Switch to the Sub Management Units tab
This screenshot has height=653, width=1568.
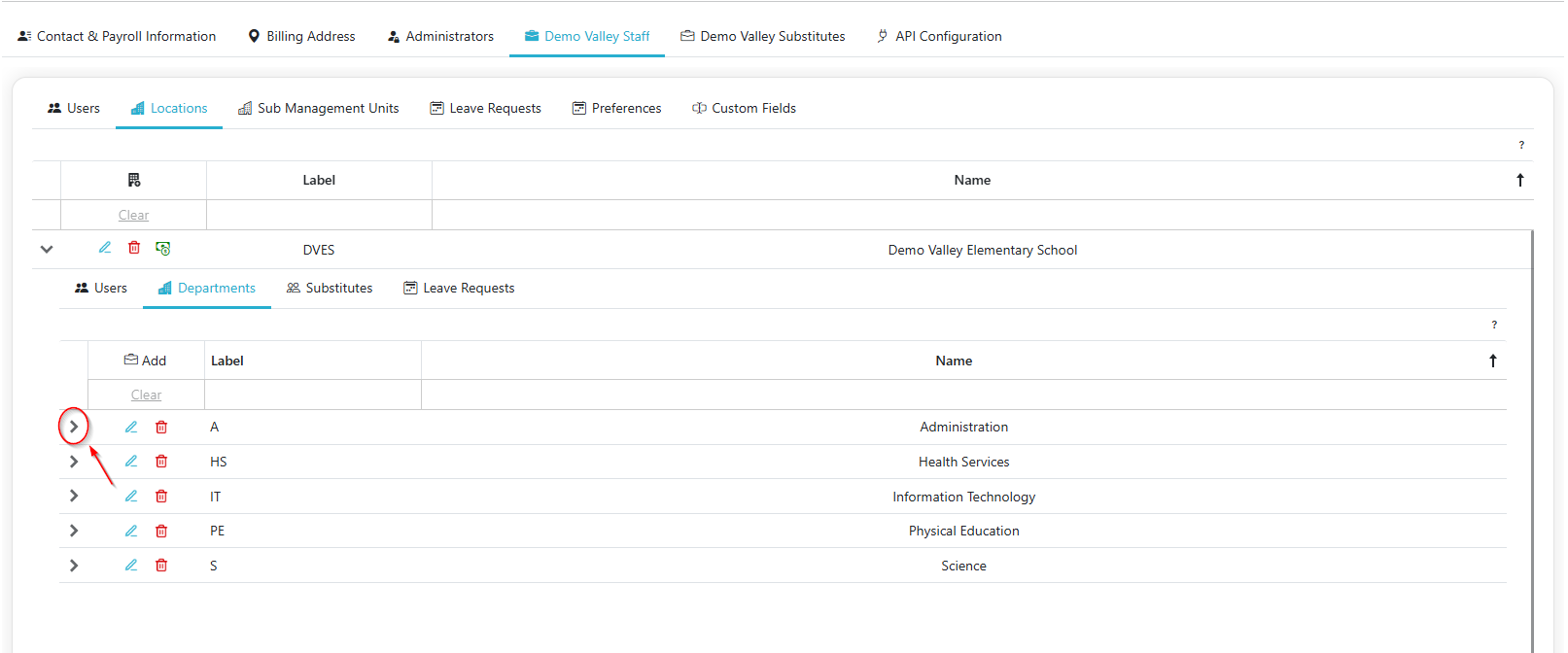pos(318,108)
